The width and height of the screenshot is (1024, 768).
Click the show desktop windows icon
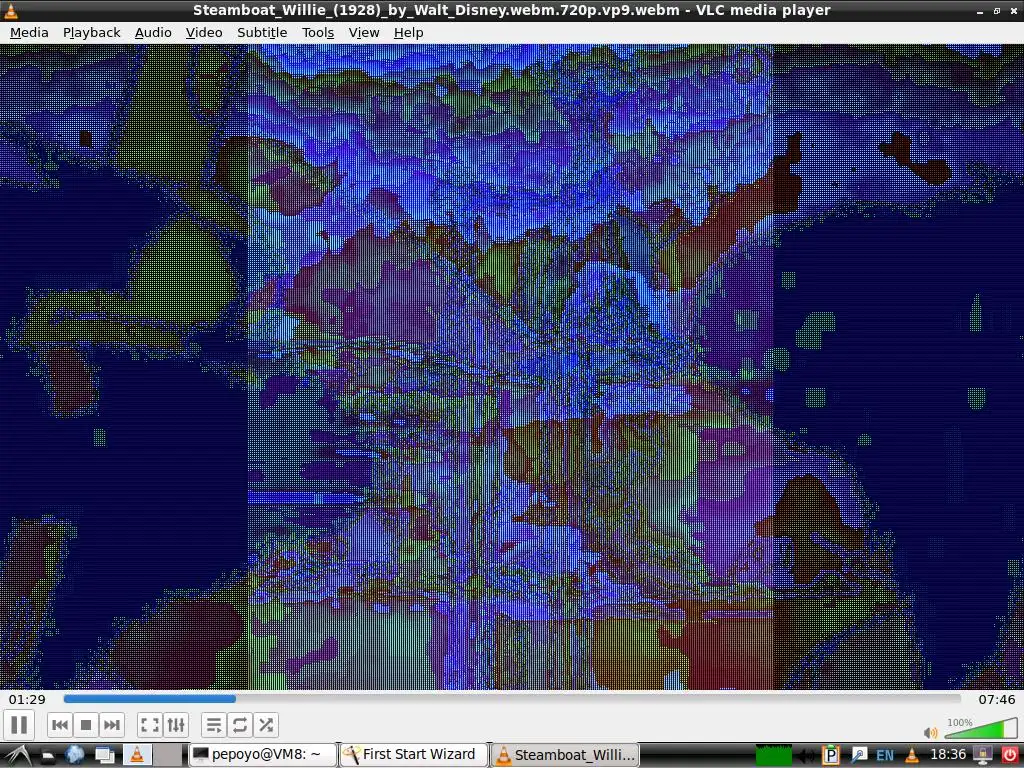point(104,755)
